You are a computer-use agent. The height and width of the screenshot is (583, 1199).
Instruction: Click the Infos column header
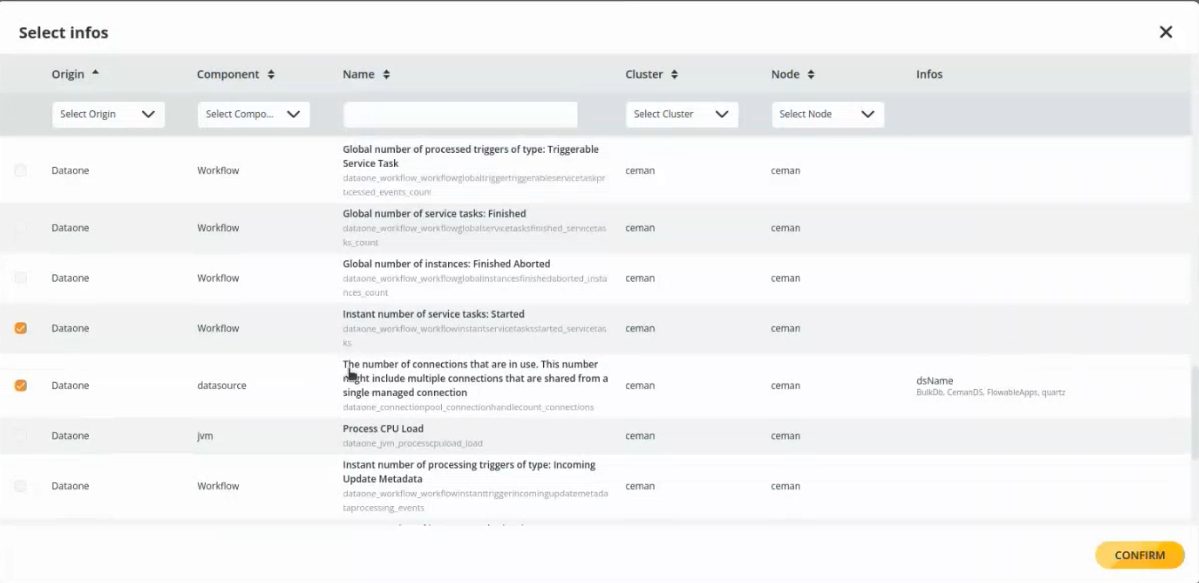pyautogui.click(x=929, y=75)
